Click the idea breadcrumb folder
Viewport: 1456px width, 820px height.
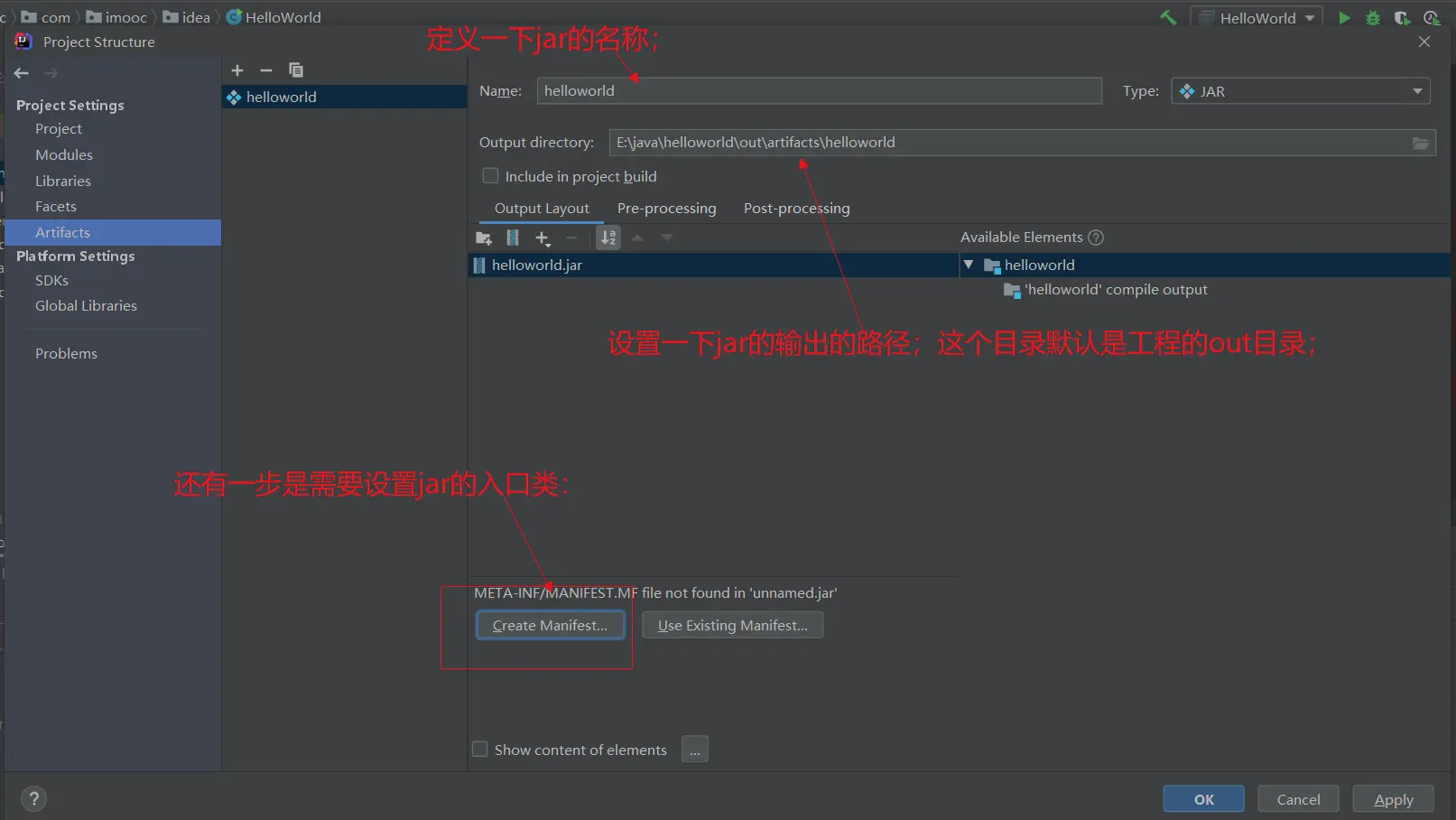coord(187,17)
